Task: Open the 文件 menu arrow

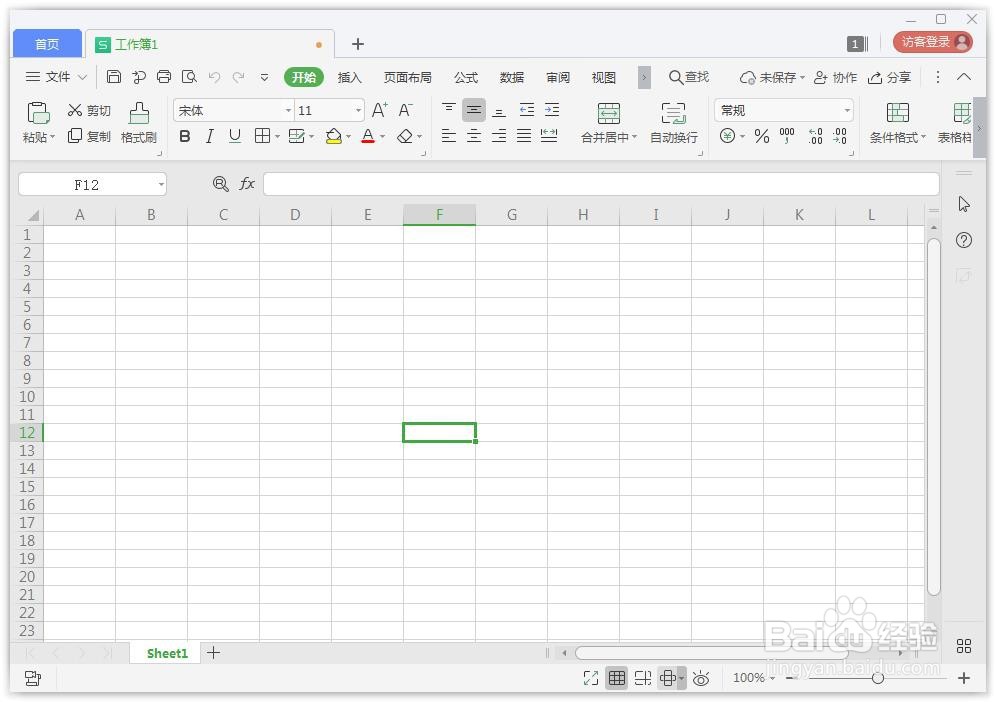Action: [x=83, y=77]
